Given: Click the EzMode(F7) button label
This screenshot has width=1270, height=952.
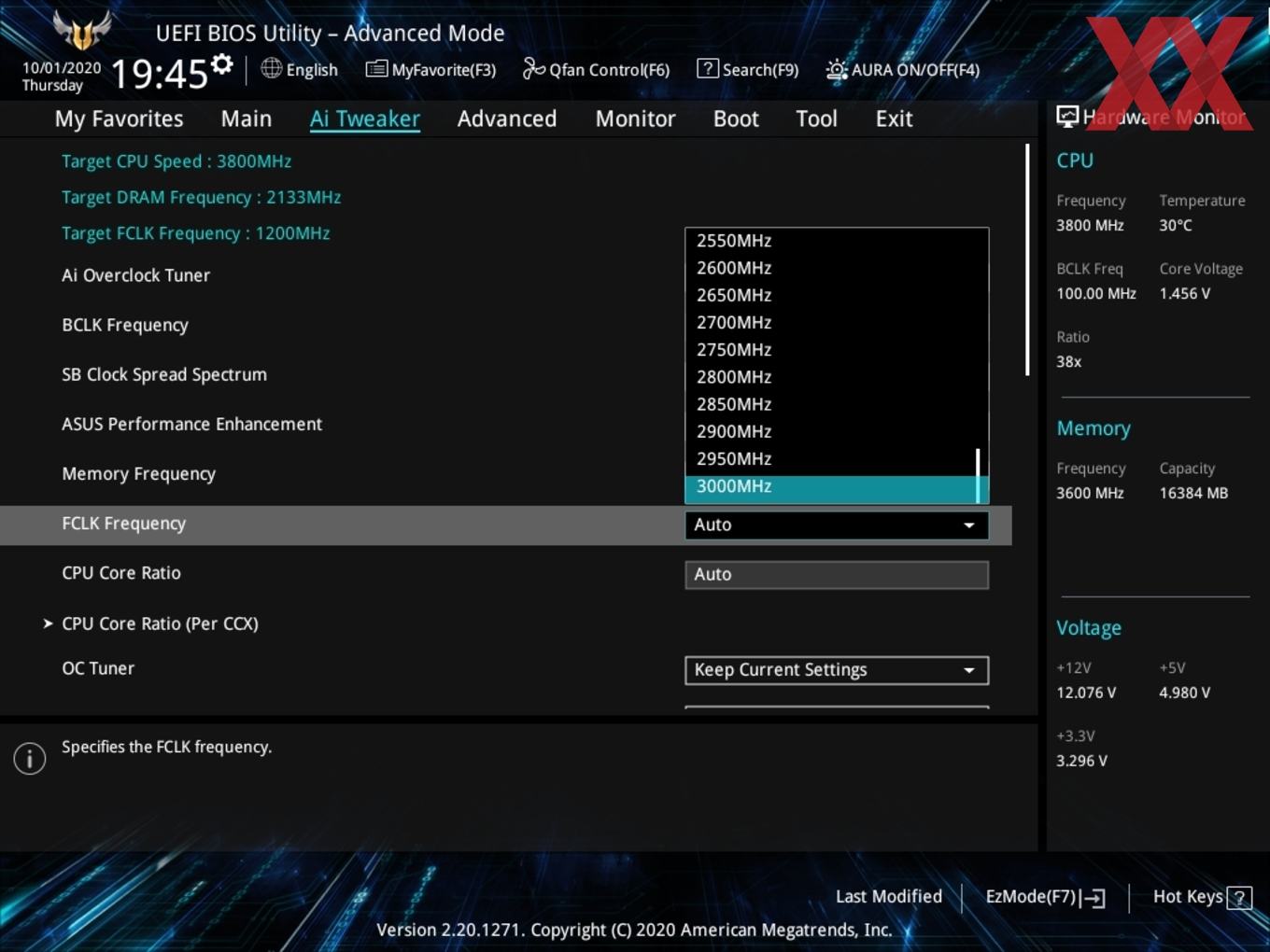Looking at the screenshot, I should (1031, 897).
